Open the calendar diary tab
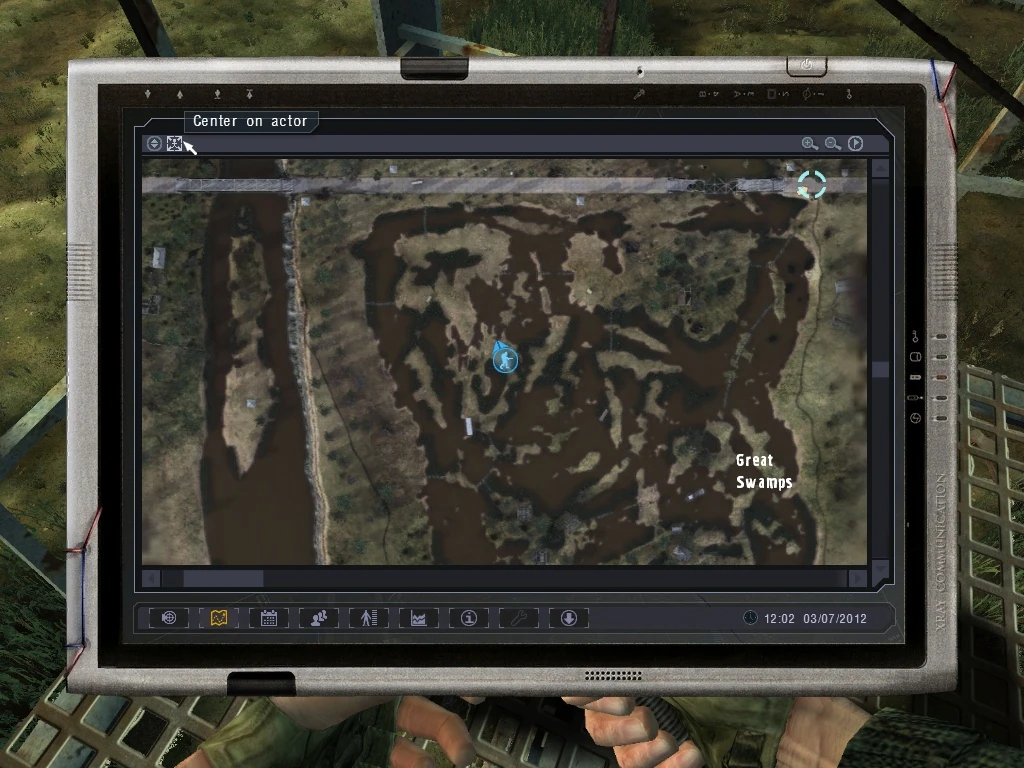Viewport: 1024px width, 768px height. click(268, 618)
